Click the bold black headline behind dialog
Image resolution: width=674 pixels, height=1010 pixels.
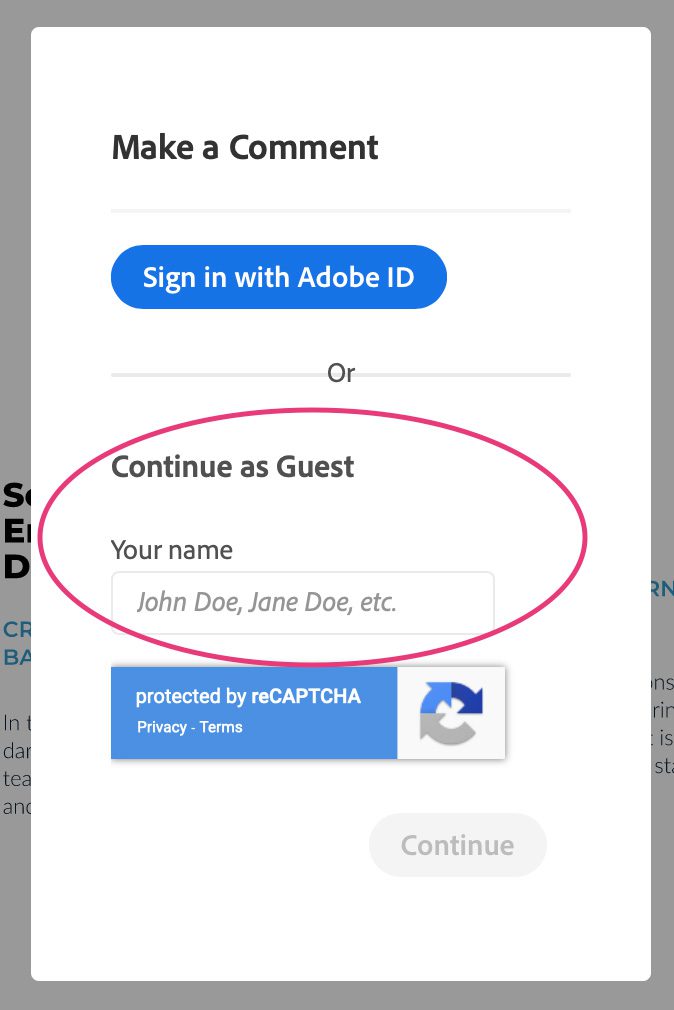(x=15, y=531)
